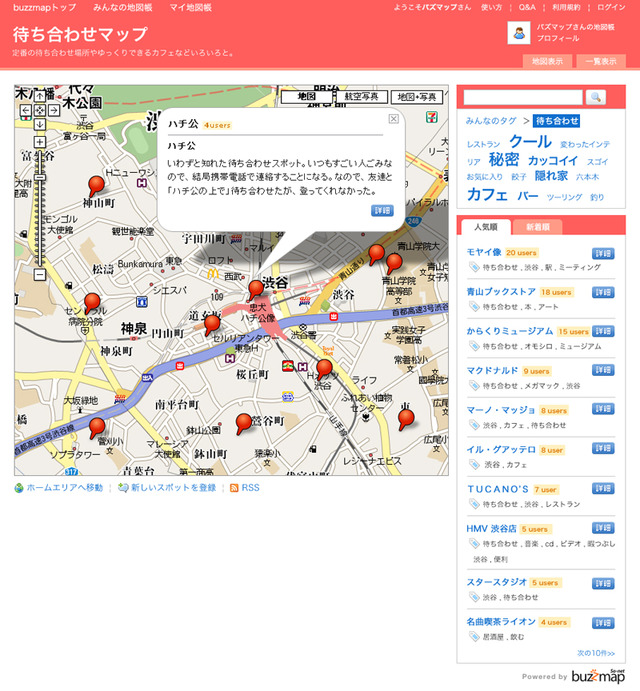Switch map to 航空写真 view

tap(361, 97)
